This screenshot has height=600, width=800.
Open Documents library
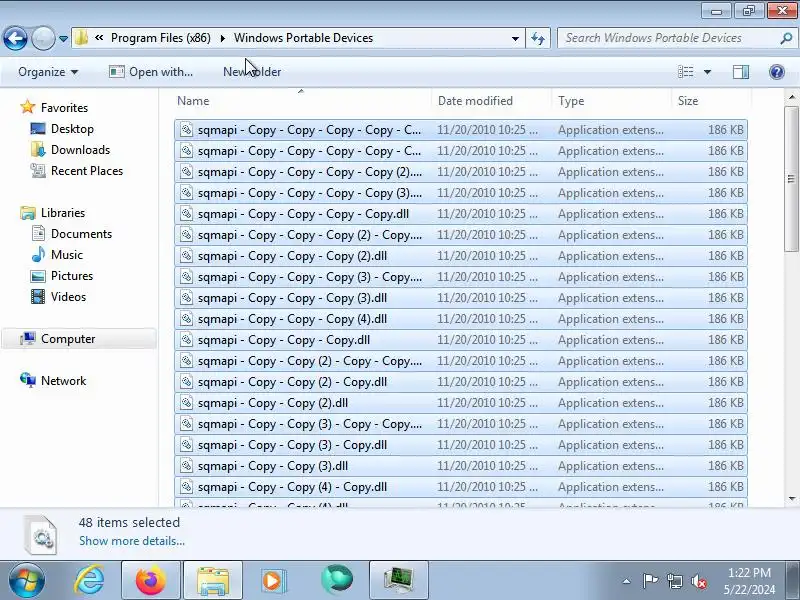point(81,234)
